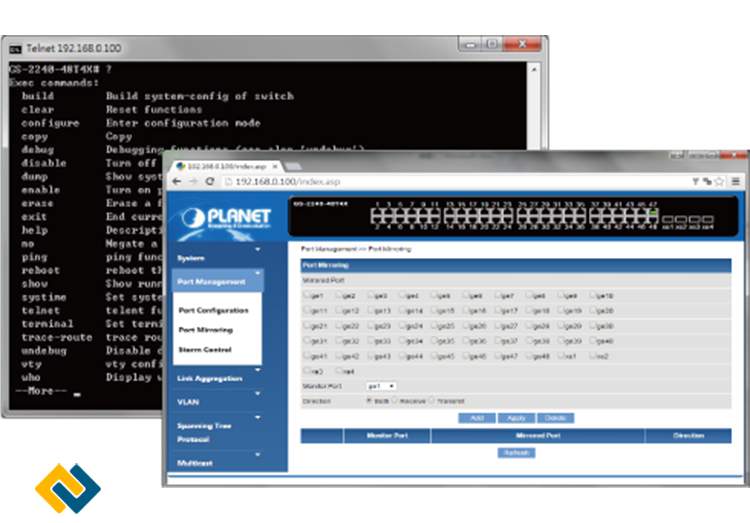Choose the Transmit direction option

pyautogui.click(x=432, y=400)
